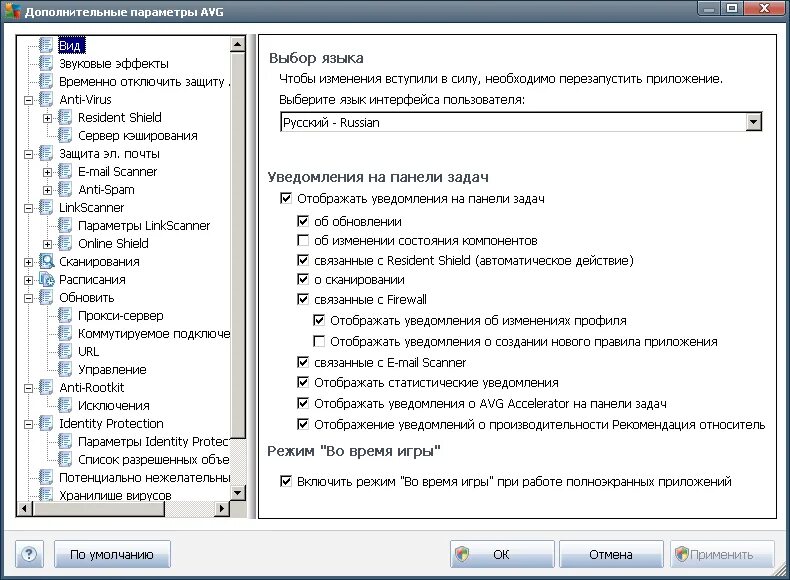
Task: Select Параметры LinkScanner in the tree
Action: point(144,225)
